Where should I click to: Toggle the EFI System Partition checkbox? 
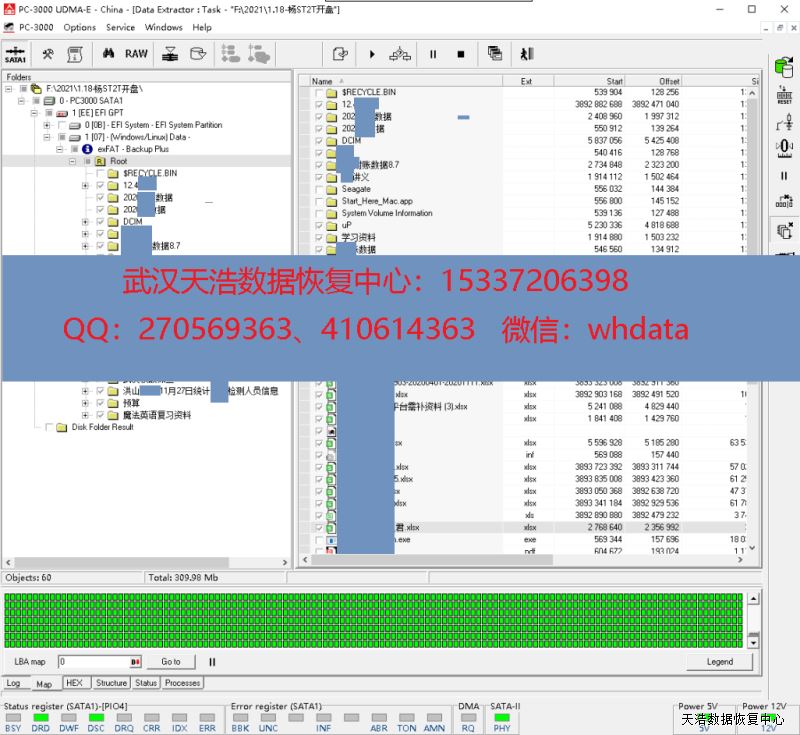pyautogui.click(x=62, y=125)
